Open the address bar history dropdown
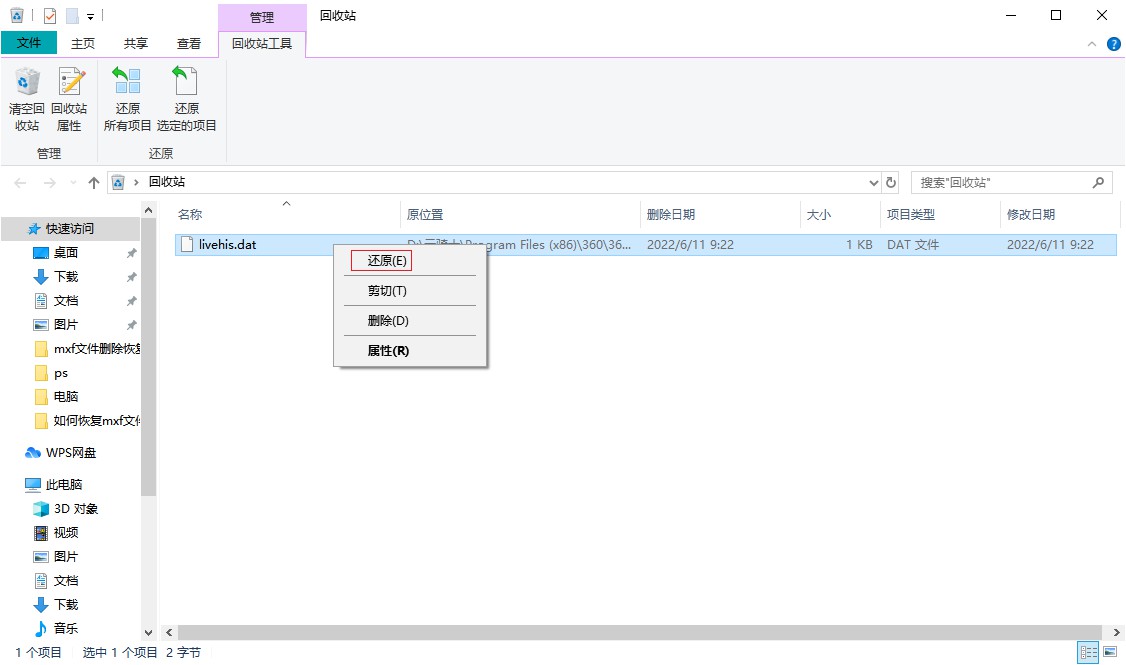1126x665 pixels. point(873,183)
